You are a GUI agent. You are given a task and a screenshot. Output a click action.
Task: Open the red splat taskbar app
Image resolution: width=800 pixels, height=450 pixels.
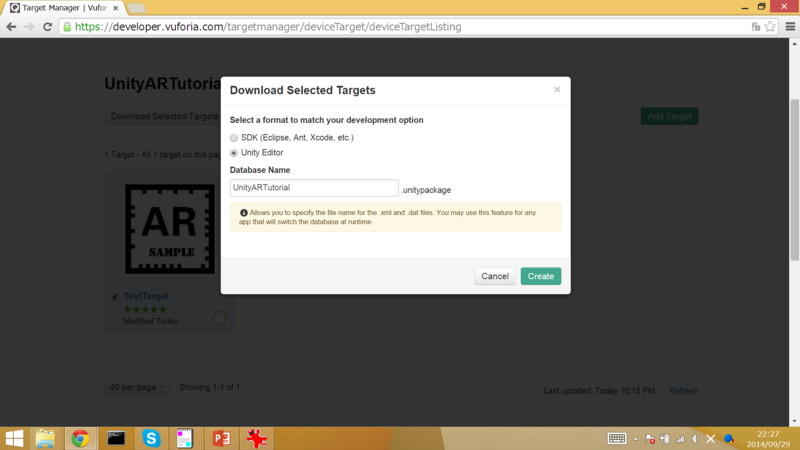pos(256,439)
